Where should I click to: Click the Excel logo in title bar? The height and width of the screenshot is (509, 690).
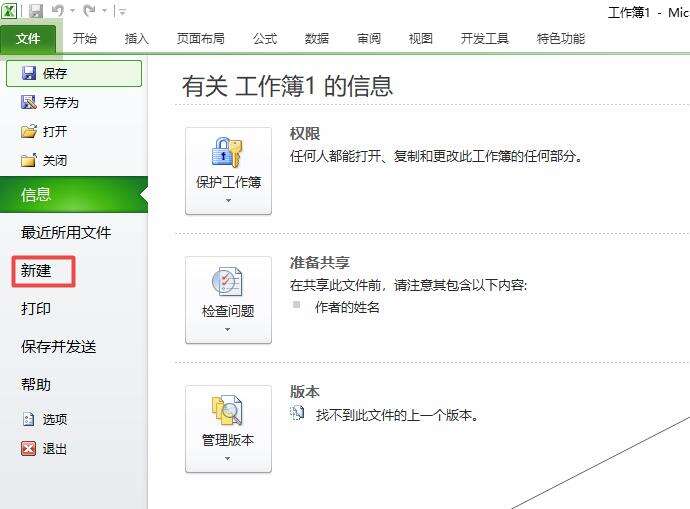point(9,11)
